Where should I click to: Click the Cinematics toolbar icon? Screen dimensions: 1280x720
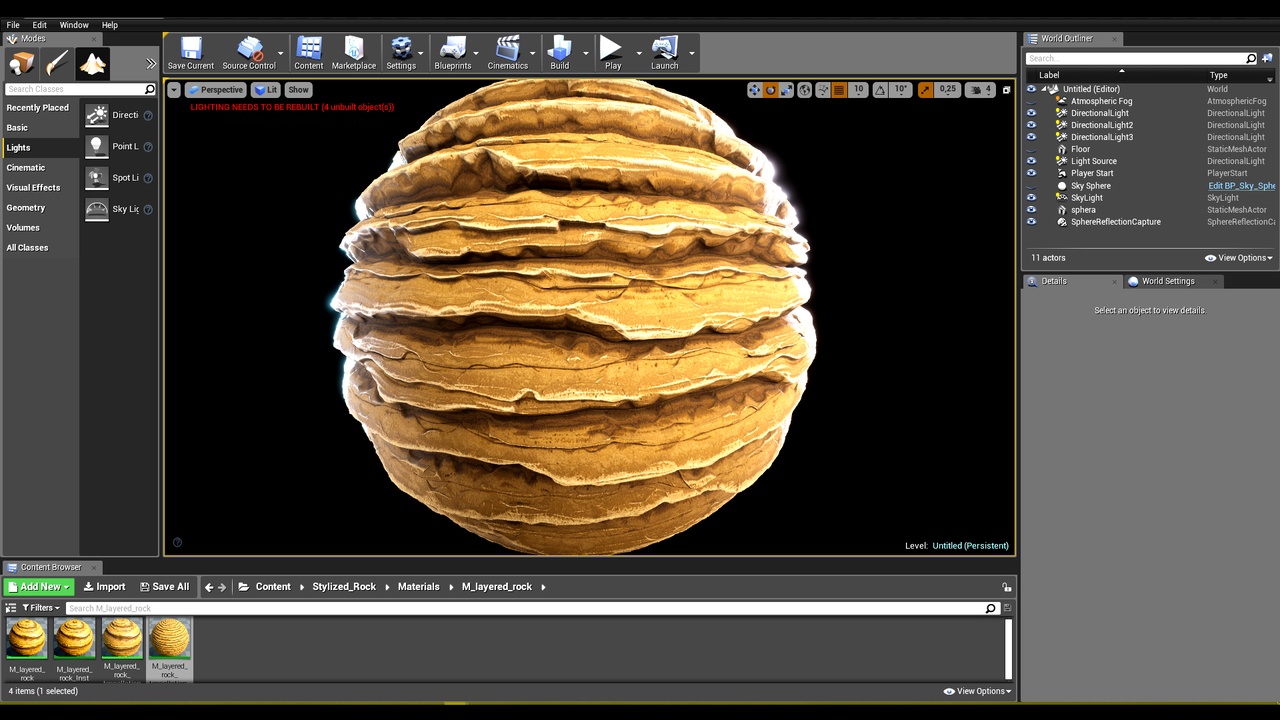coord(508,53)
